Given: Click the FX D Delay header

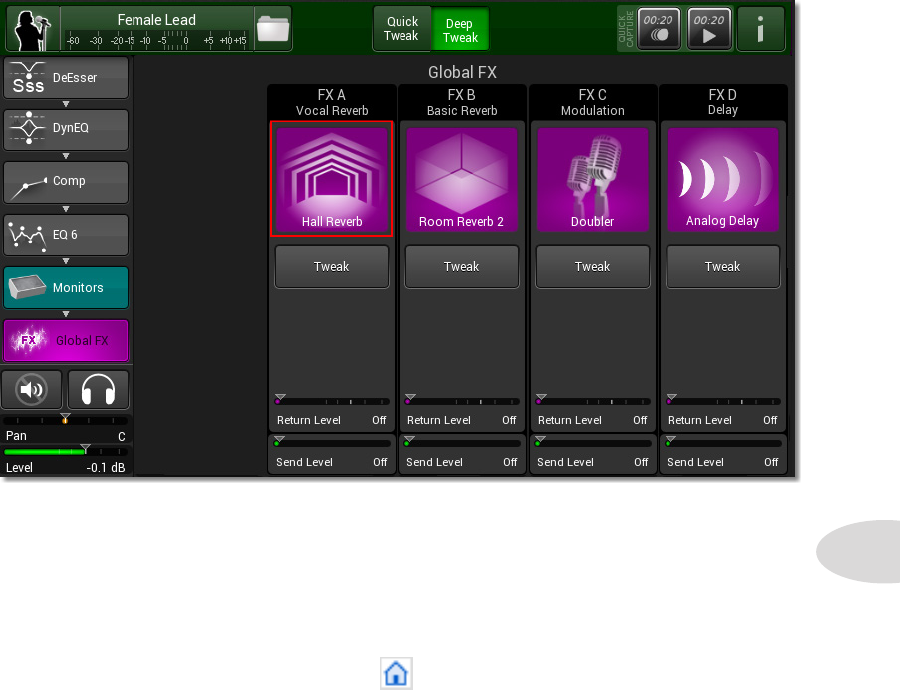Looking at the screenshot, I should click(x=723, y=102).
